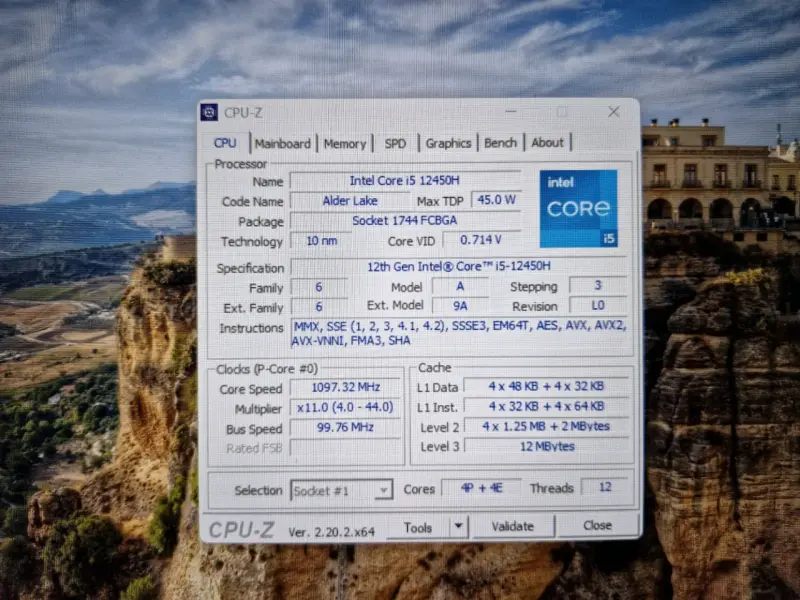This screenshot has width=800, height=600.
Task: Open the Memory tab
Action: pyautogui.click(x=345, y=143)
